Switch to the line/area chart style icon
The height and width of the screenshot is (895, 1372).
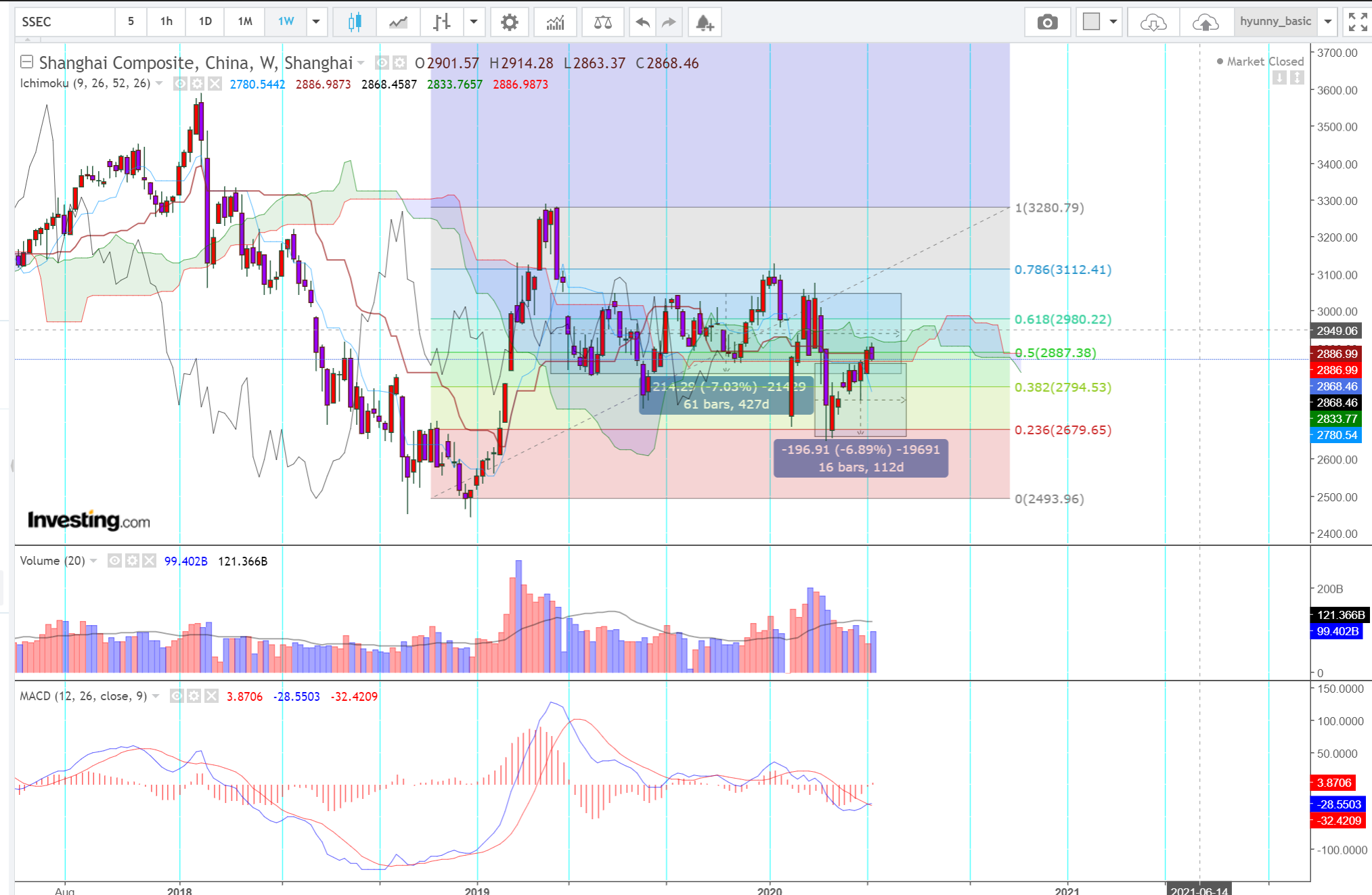click(398, 22)
